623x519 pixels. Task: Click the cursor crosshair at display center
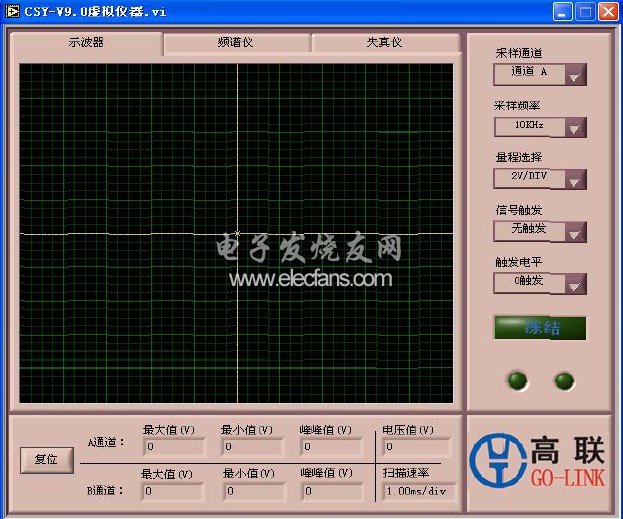237,234
